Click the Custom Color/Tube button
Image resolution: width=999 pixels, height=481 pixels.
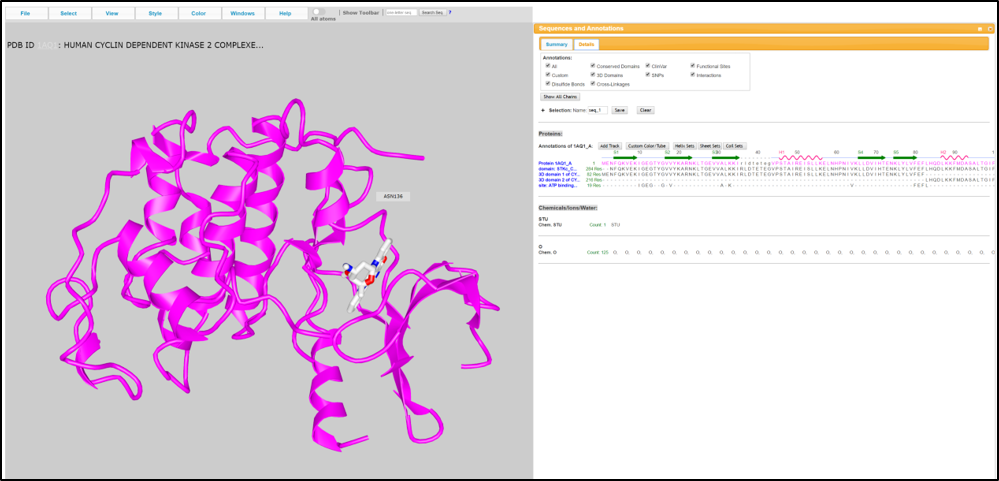tap(647, 146)
